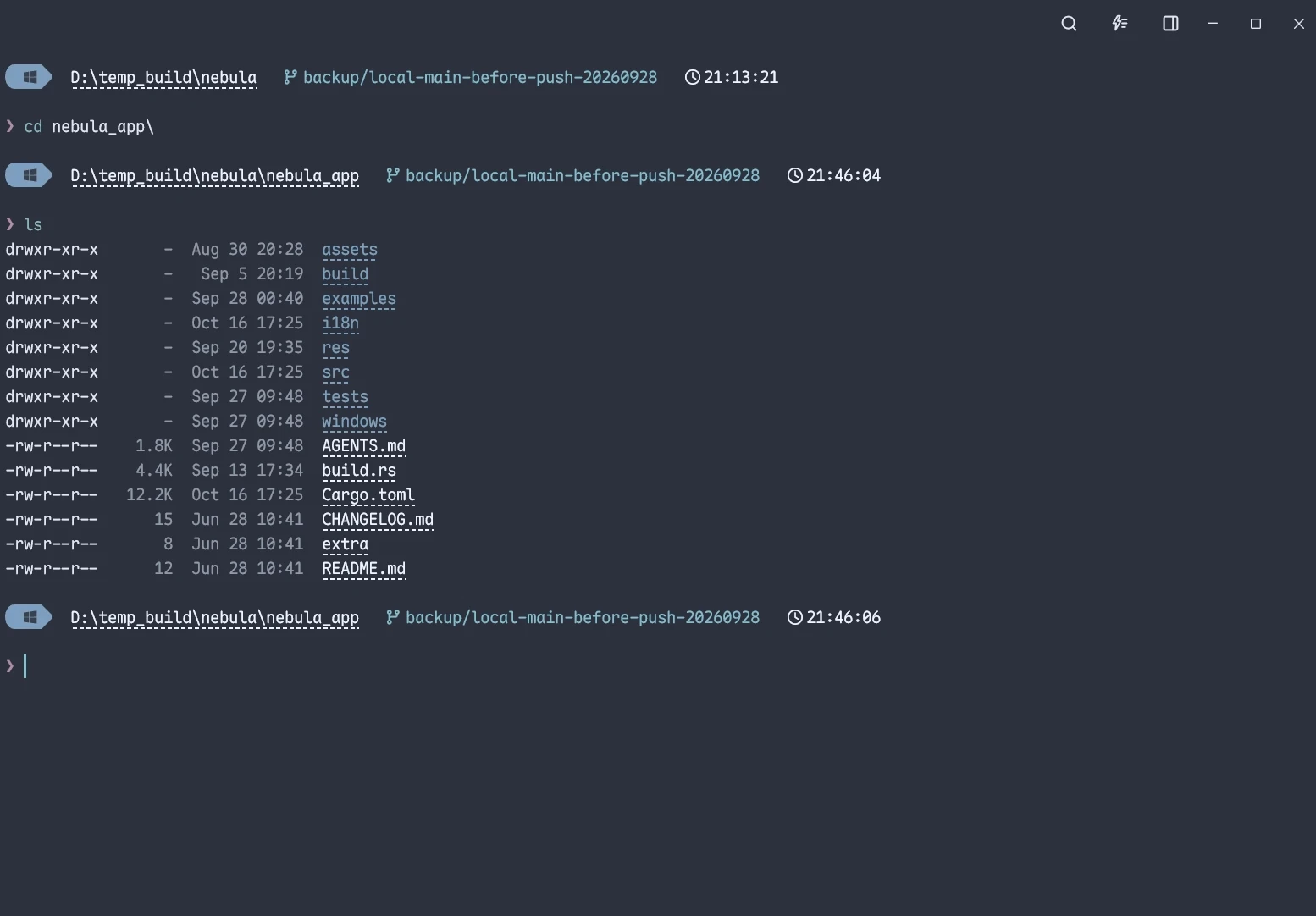The image size is (1316, 916).
Task: Click the clock icon beside 21:13:21
Action: tap(692, 77)
